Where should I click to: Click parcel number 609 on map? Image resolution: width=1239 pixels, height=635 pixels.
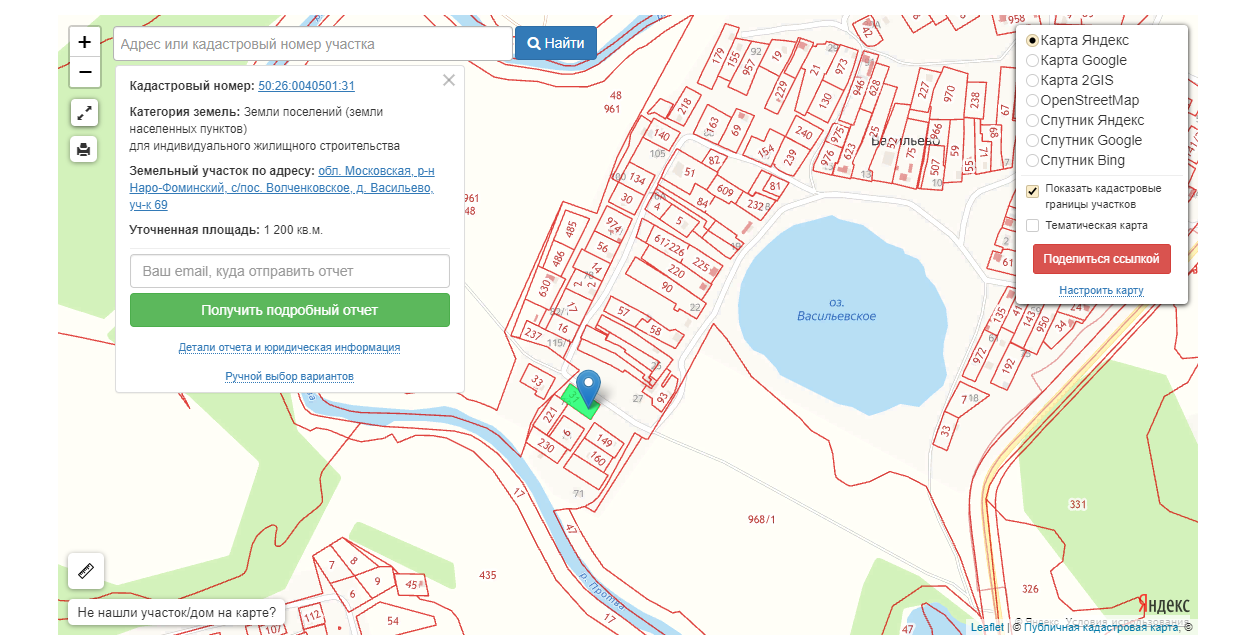click(x=725, y=191)
